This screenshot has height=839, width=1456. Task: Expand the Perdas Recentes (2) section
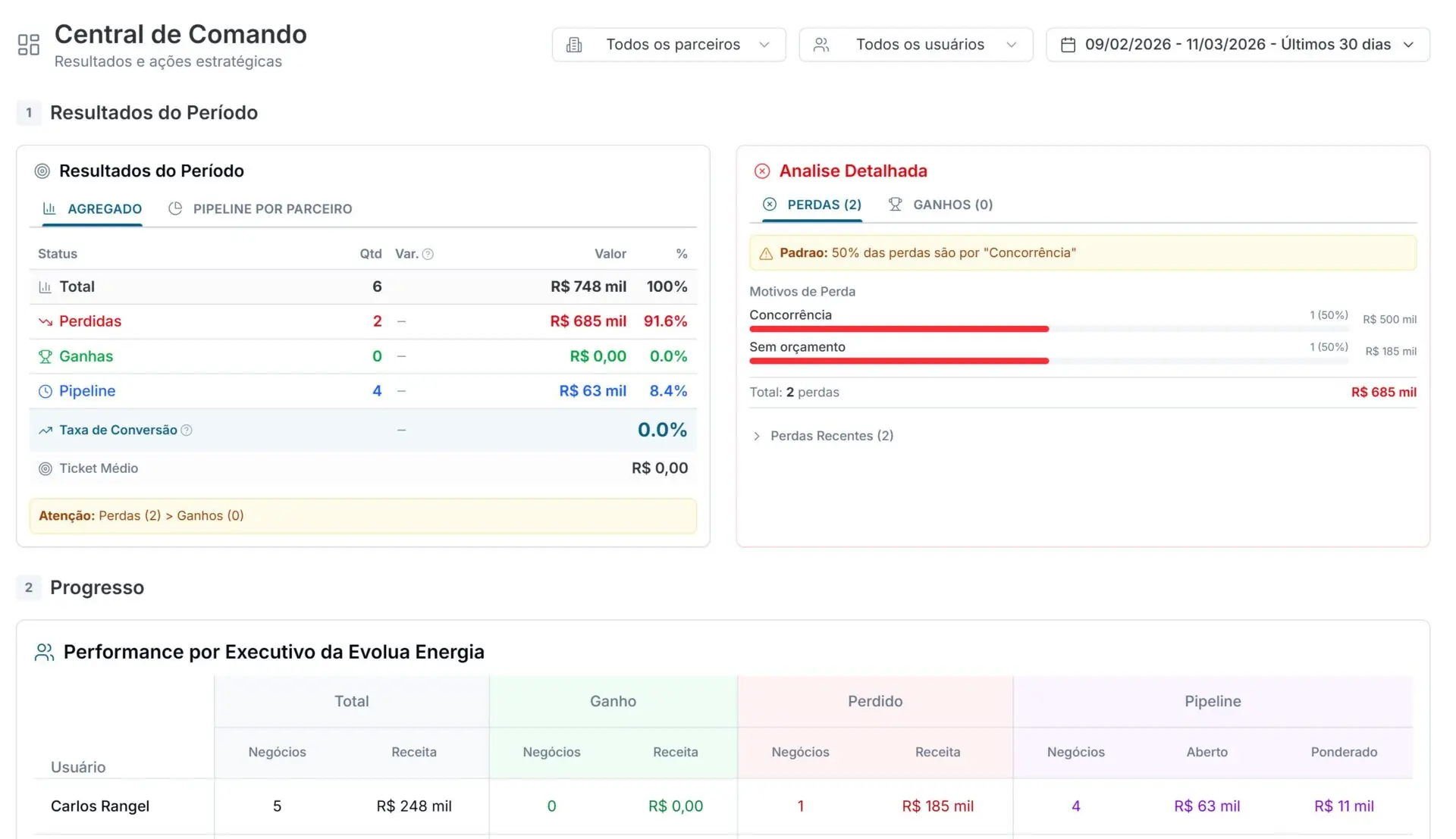(x=824, y=436)
